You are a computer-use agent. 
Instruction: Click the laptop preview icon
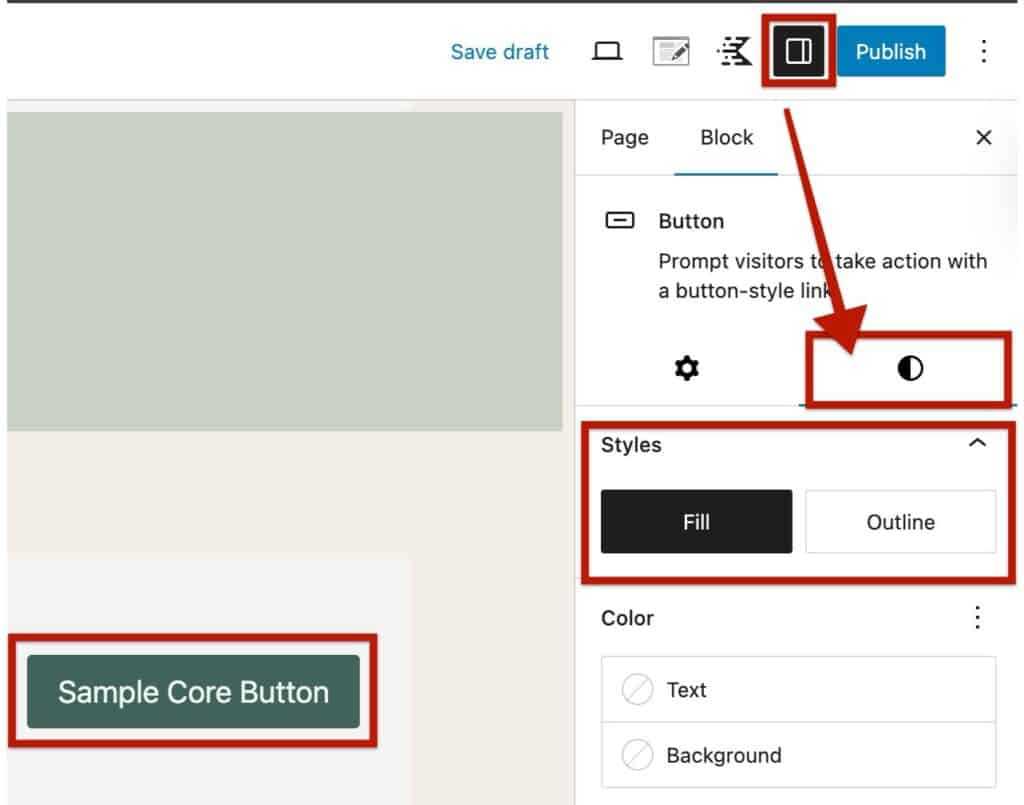point(607,52)
